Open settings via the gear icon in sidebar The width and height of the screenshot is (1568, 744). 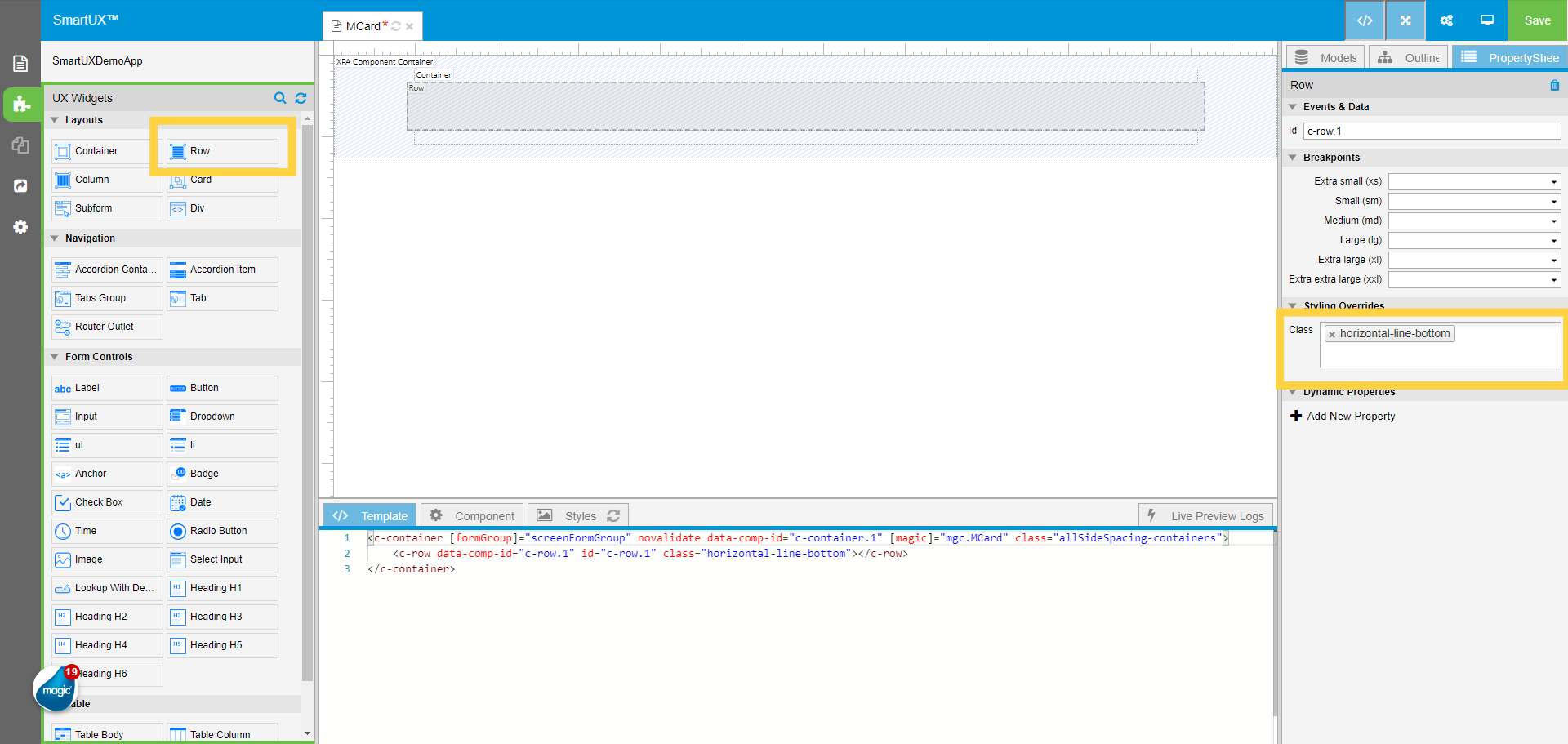click(x=20, y=227)
